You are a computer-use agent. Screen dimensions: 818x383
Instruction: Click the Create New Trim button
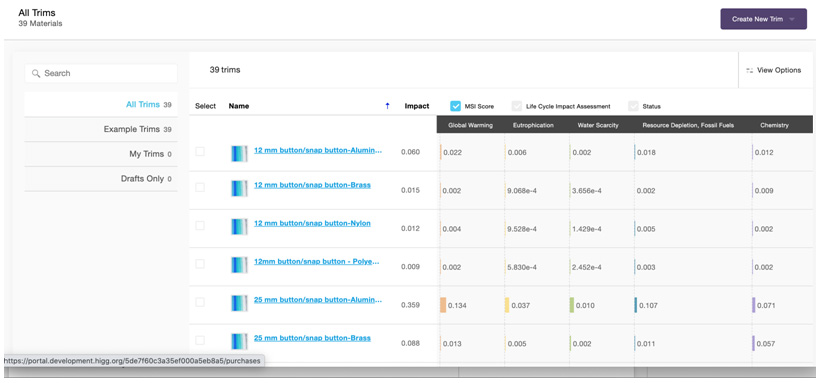(764, 19)
